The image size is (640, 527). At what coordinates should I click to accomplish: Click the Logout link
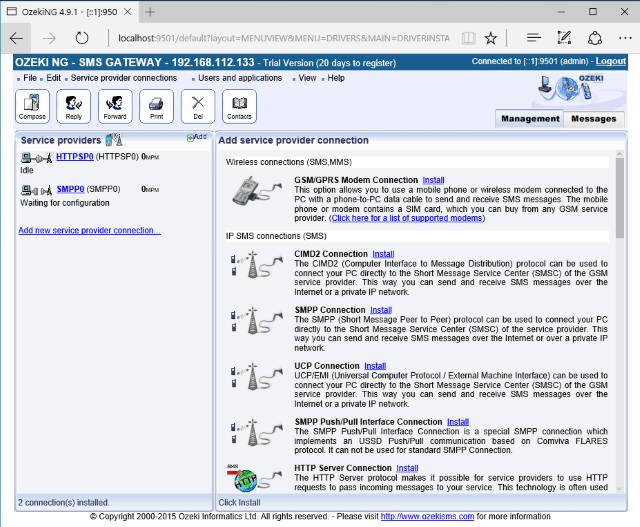click(611, 61)
